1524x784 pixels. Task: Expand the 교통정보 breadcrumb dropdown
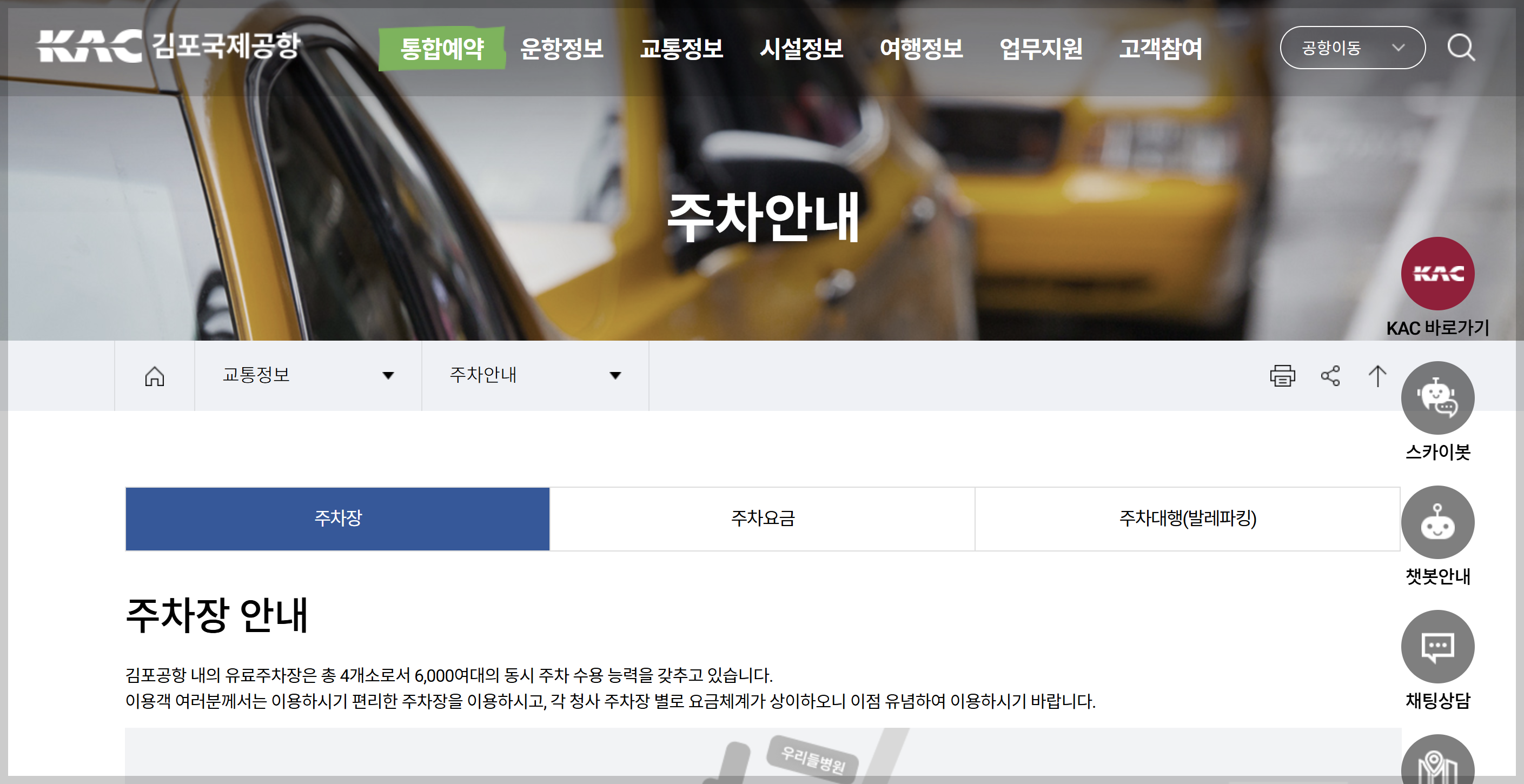308,375
